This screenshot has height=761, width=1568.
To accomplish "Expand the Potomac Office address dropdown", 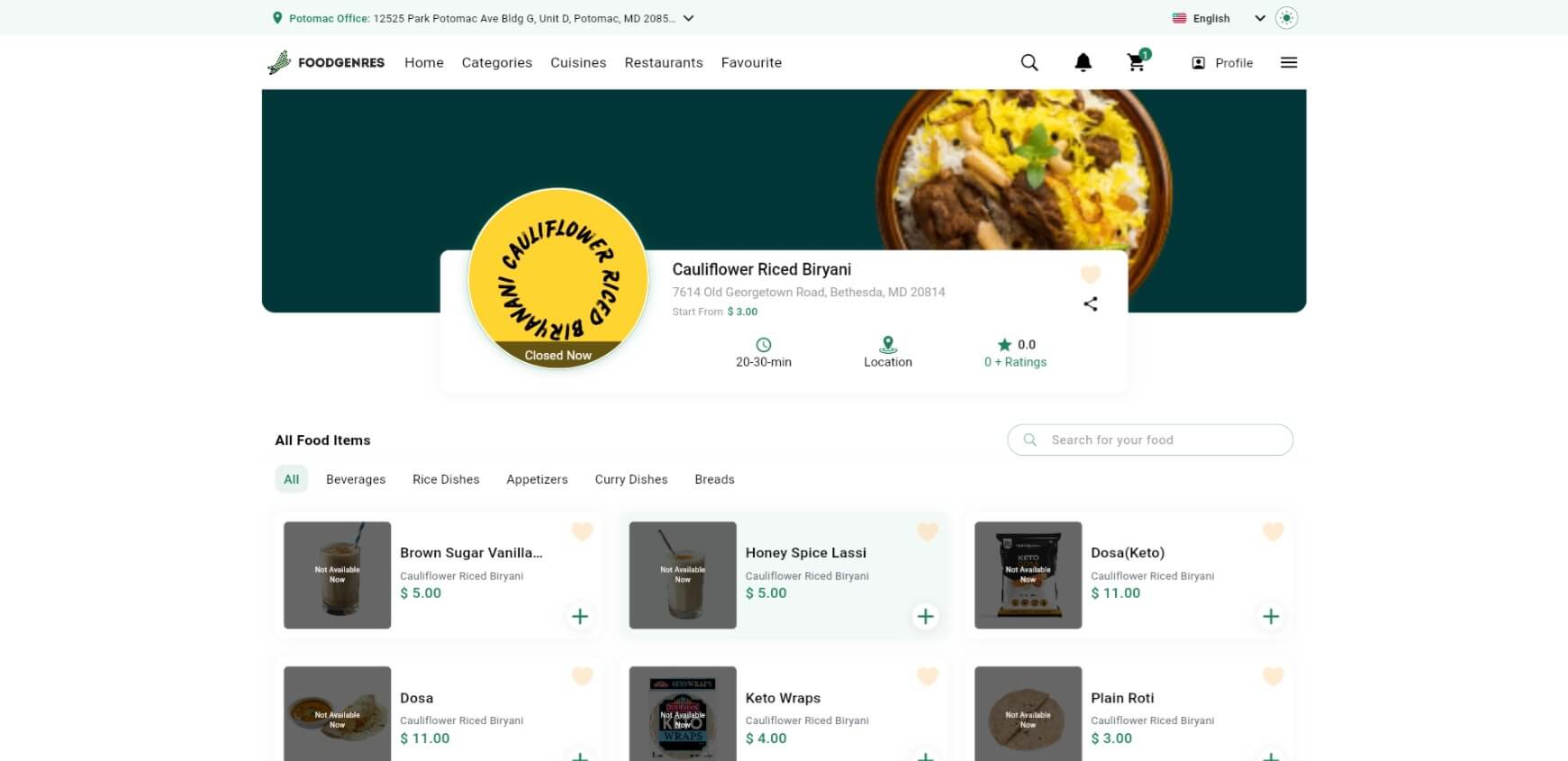I will tap(688, 18).
